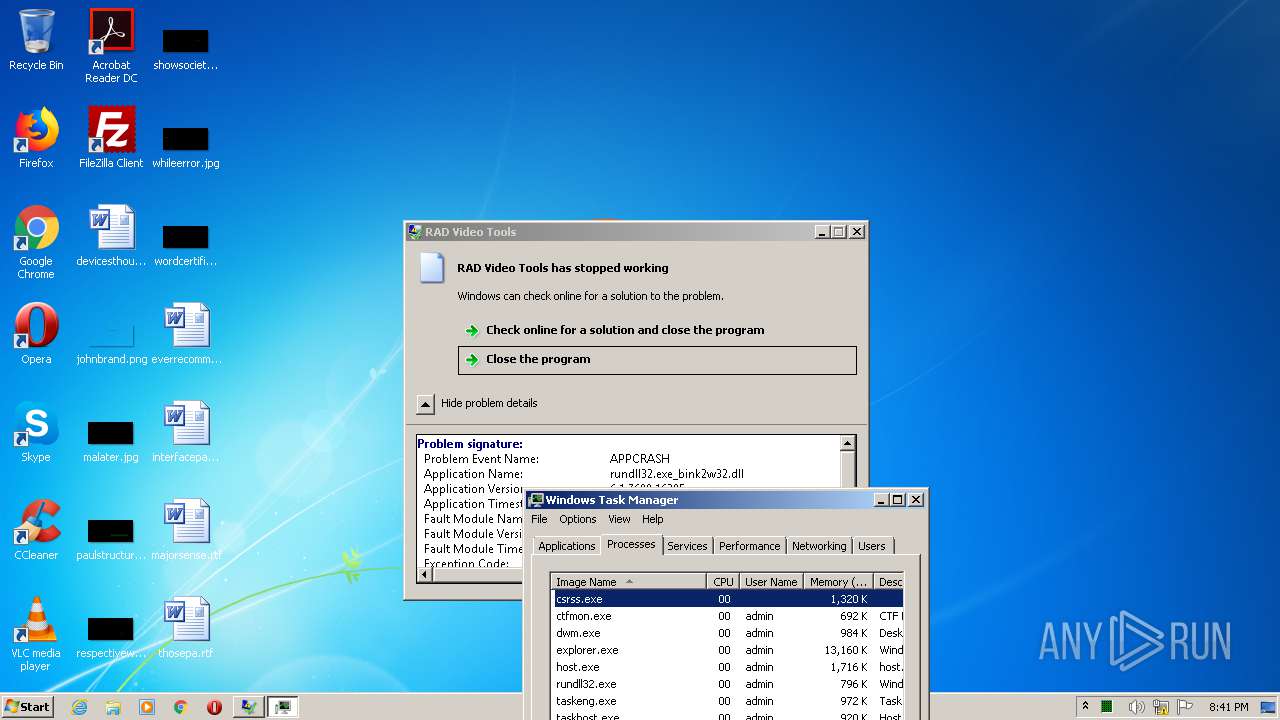
Task: Switch to Performance tab
Action: (x=749, y=546)
